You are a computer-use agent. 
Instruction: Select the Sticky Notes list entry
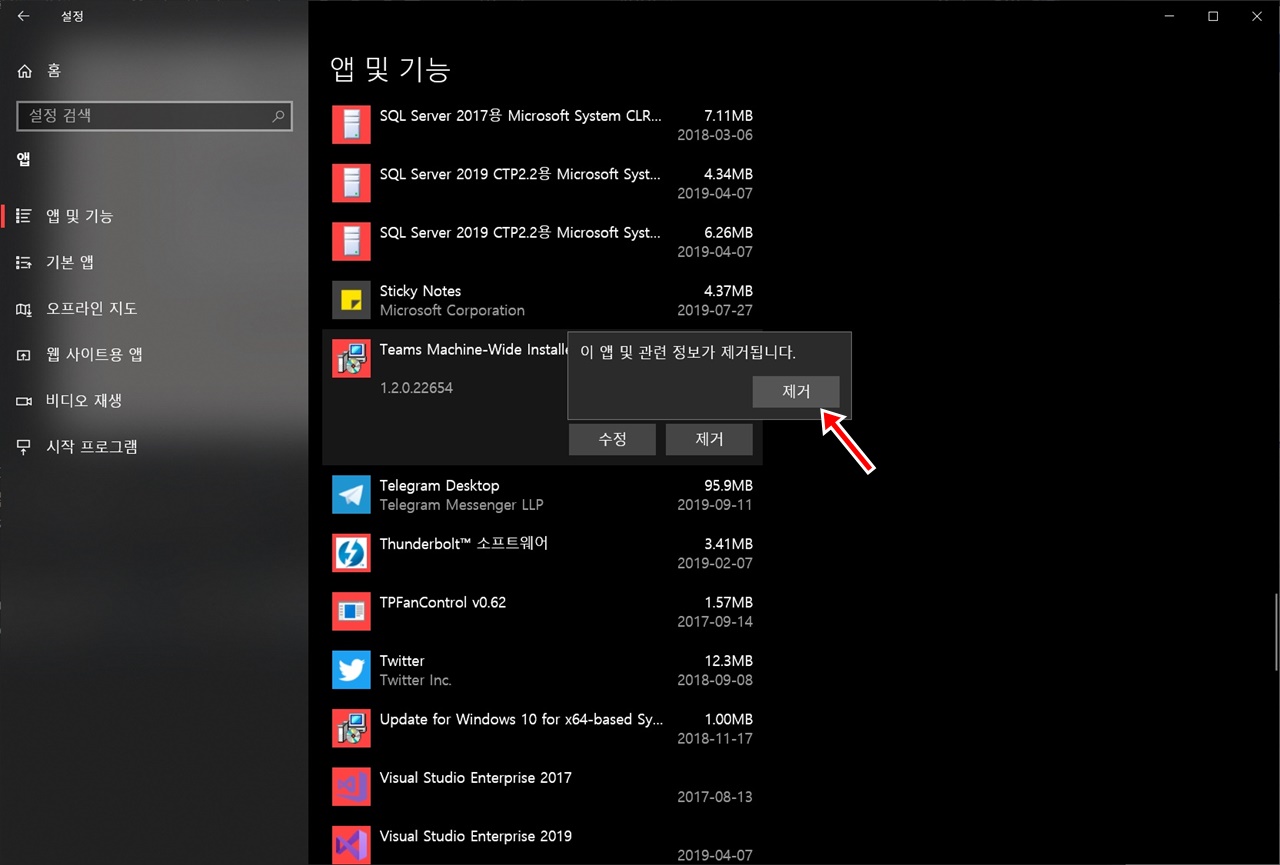tap(542, 300)
